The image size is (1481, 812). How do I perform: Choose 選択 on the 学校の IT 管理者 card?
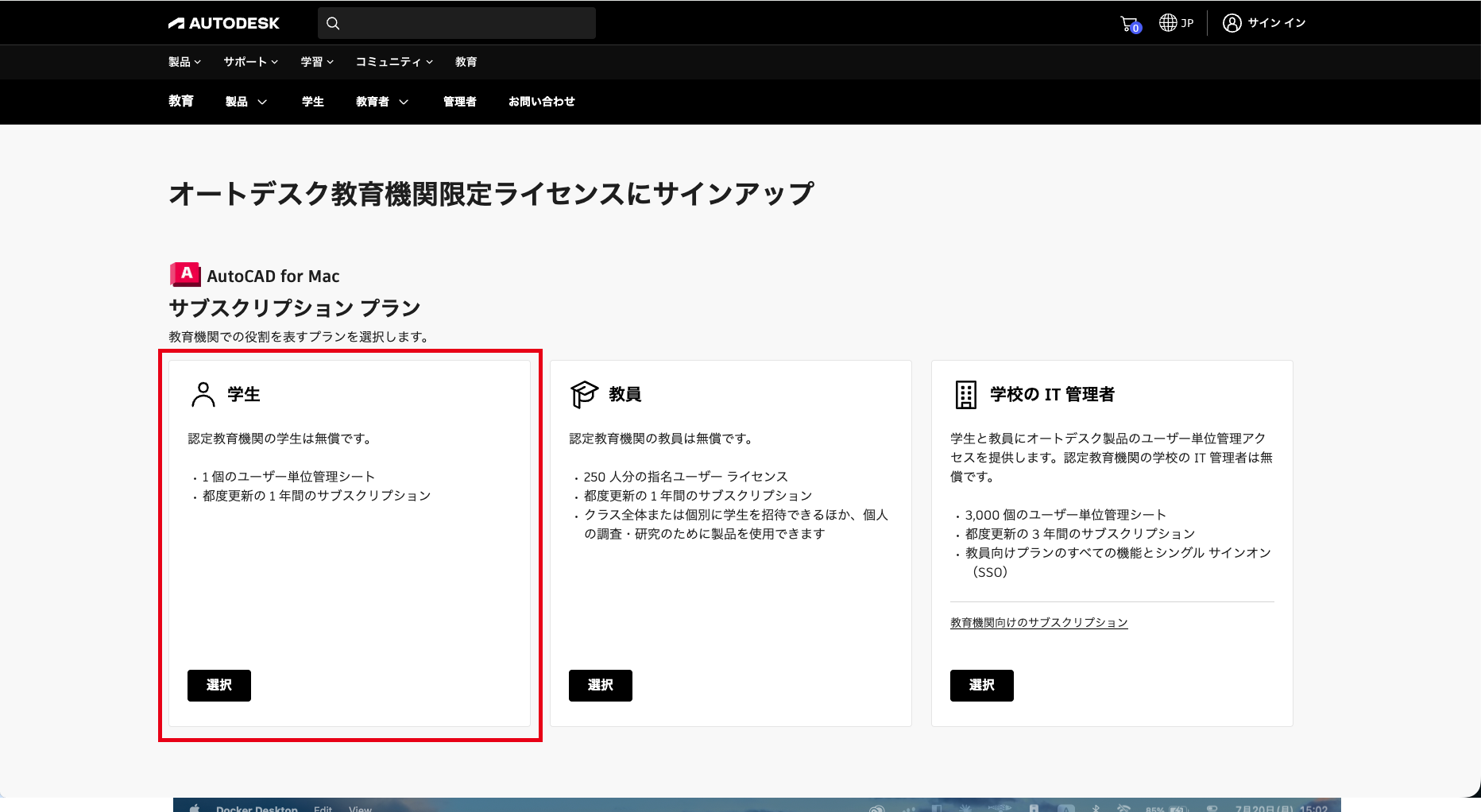tap(982, 686)
